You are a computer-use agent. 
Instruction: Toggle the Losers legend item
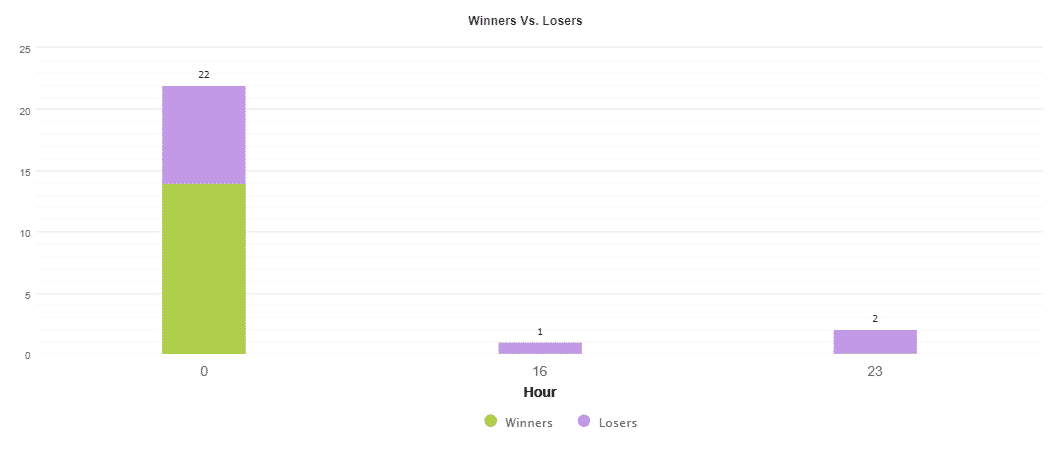click(x=608, y=422)
